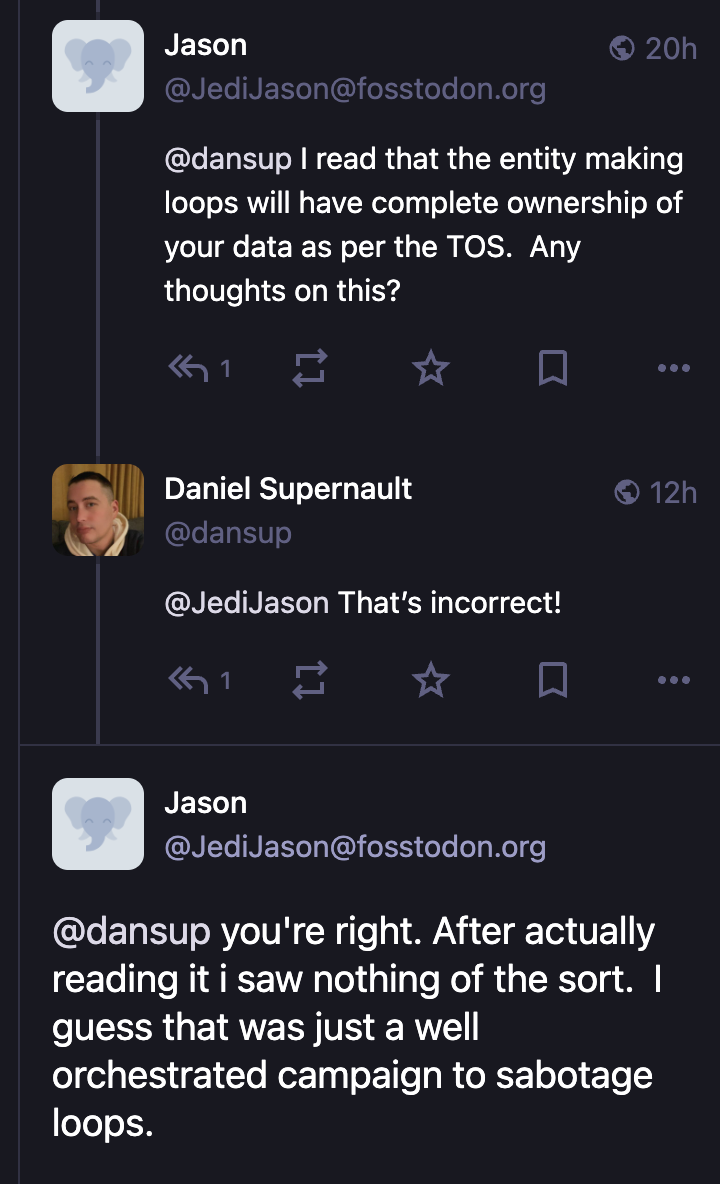Click the 20h timestamp on Jason's post

coord(669,48)
